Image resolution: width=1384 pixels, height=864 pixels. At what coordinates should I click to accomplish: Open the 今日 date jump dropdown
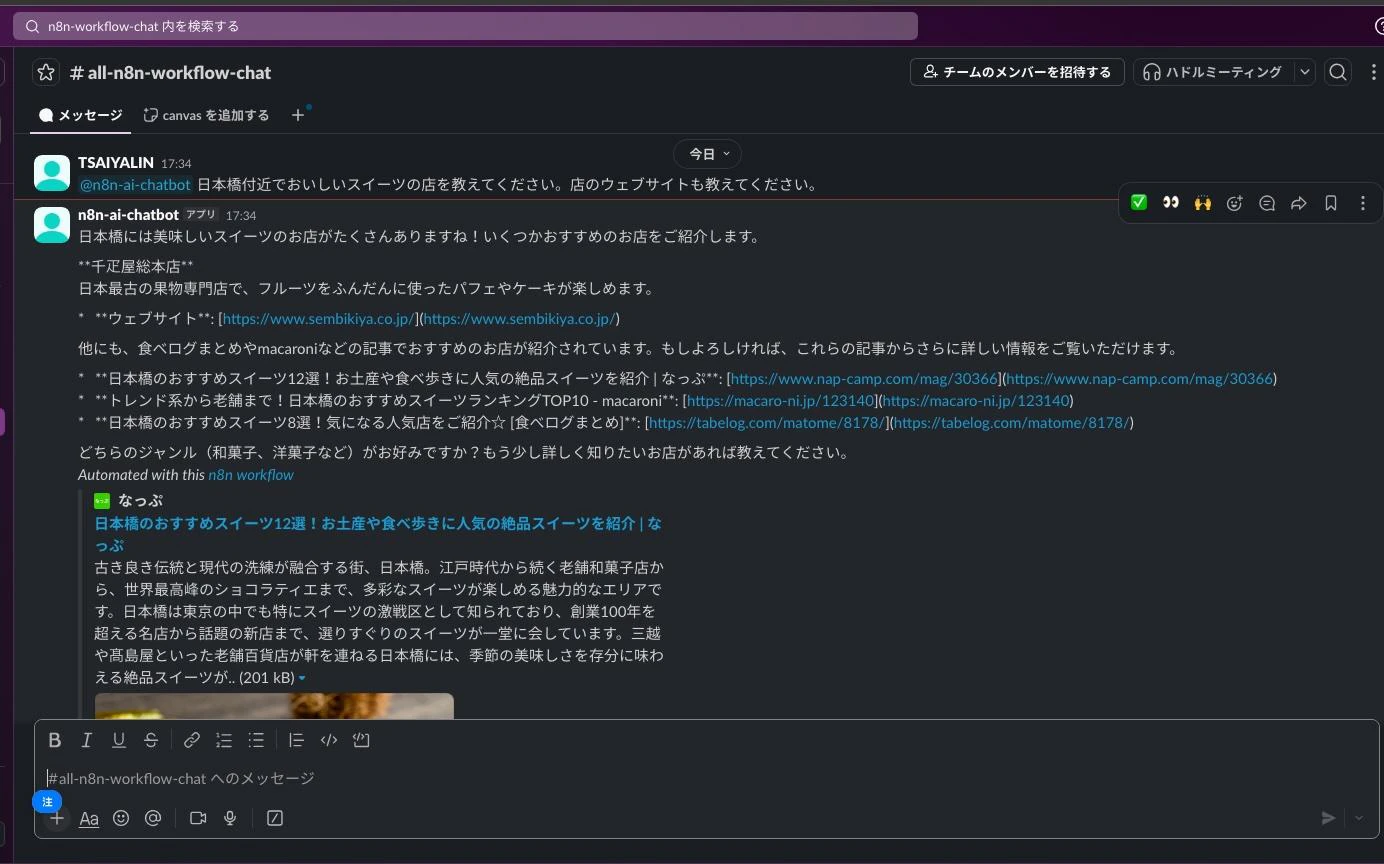point(708,154)
